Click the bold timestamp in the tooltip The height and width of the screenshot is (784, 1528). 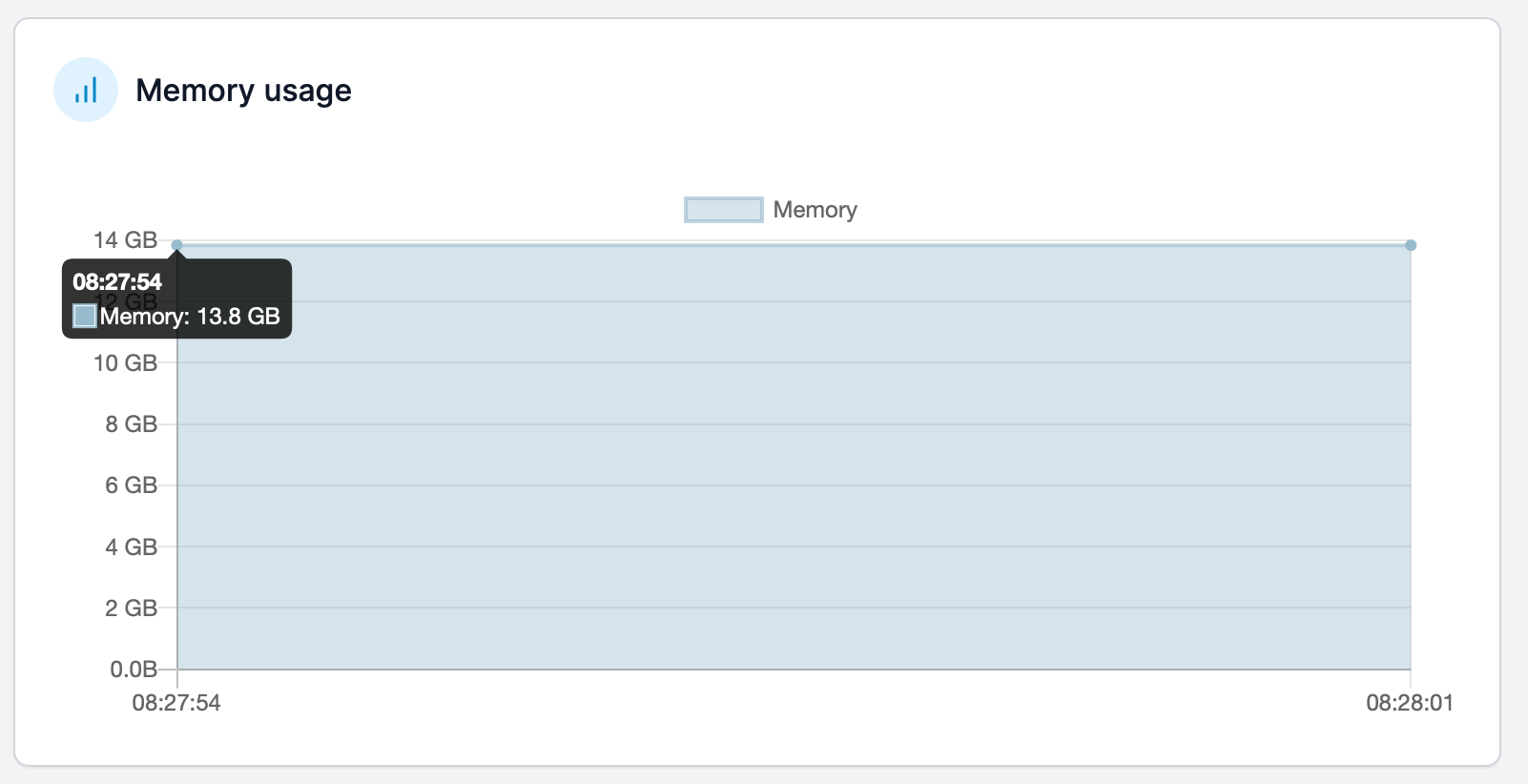tap(117, 282)
